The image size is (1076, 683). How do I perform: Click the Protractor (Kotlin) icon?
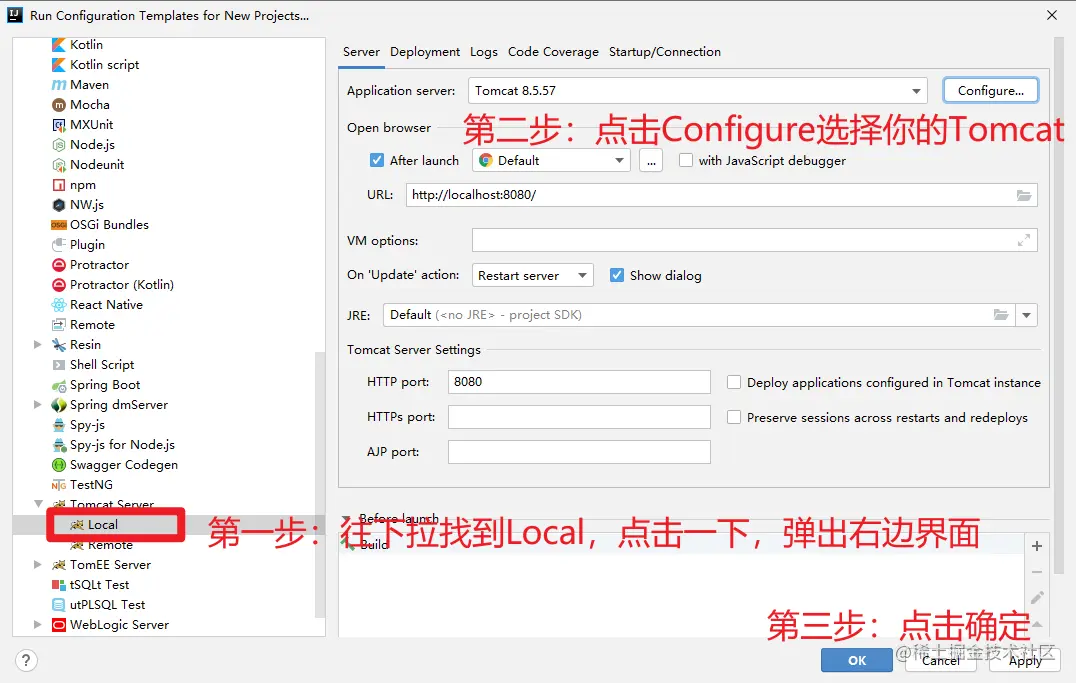pos(59,284)
